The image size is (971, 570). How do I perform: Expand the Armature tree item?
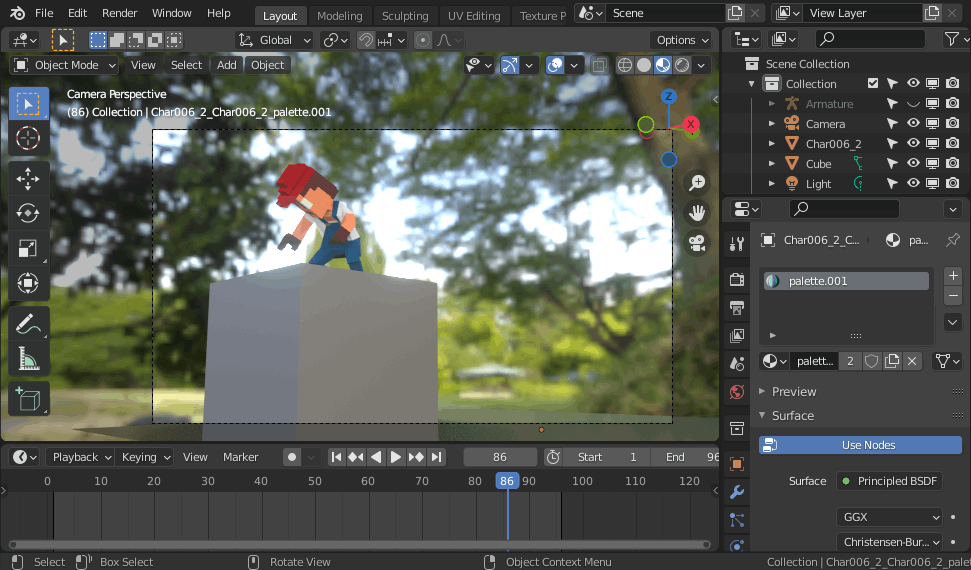coord(772,104)
